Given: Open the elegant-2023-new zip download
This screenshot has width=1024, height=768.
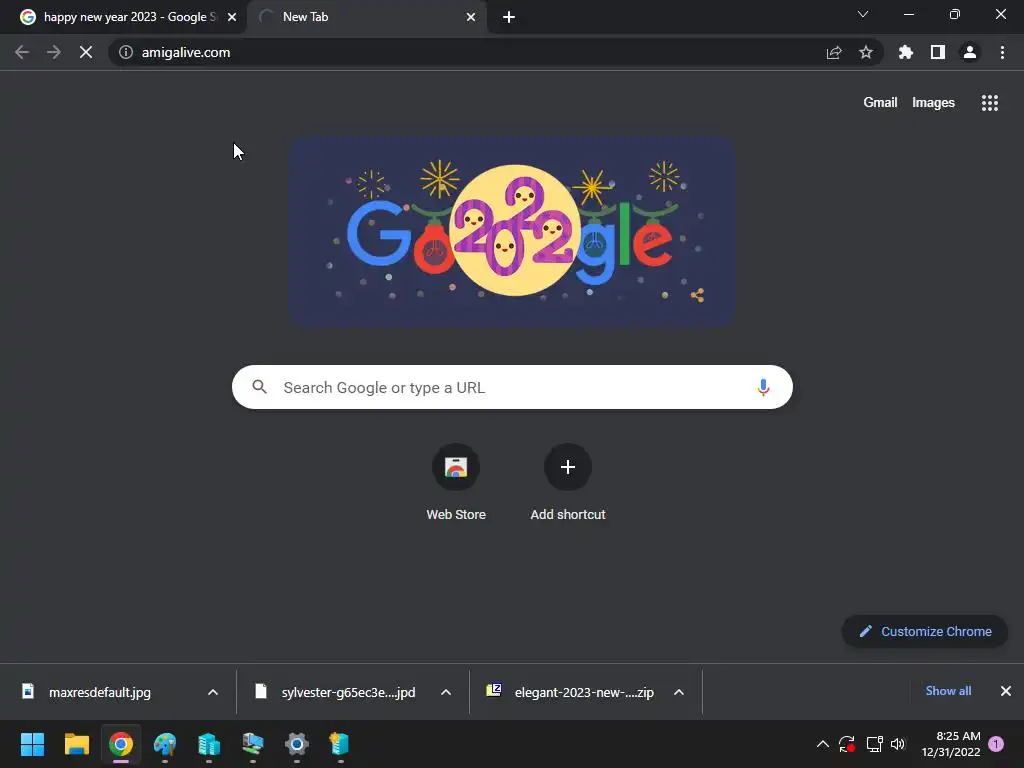Looking at the screenshot, I should point(583,692).
